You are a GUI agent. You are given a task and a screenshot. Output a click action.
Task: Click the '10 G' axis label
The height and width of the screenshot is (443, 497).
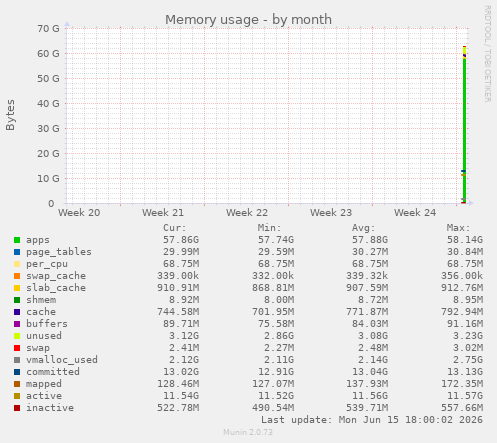coord(48,179)
